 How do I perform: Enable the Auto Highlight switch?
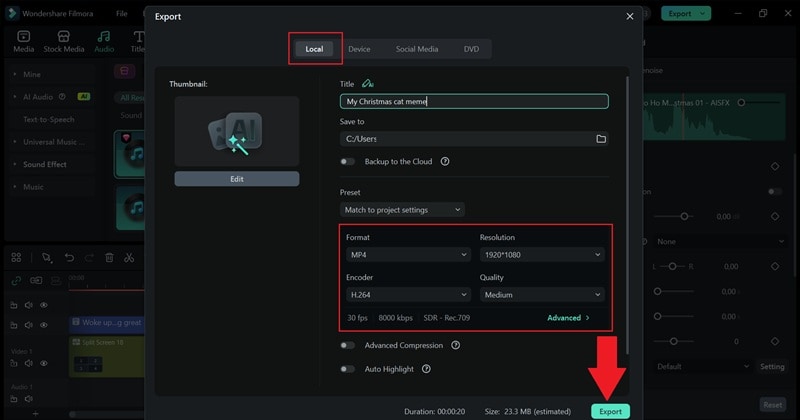(x=347, y=369)
